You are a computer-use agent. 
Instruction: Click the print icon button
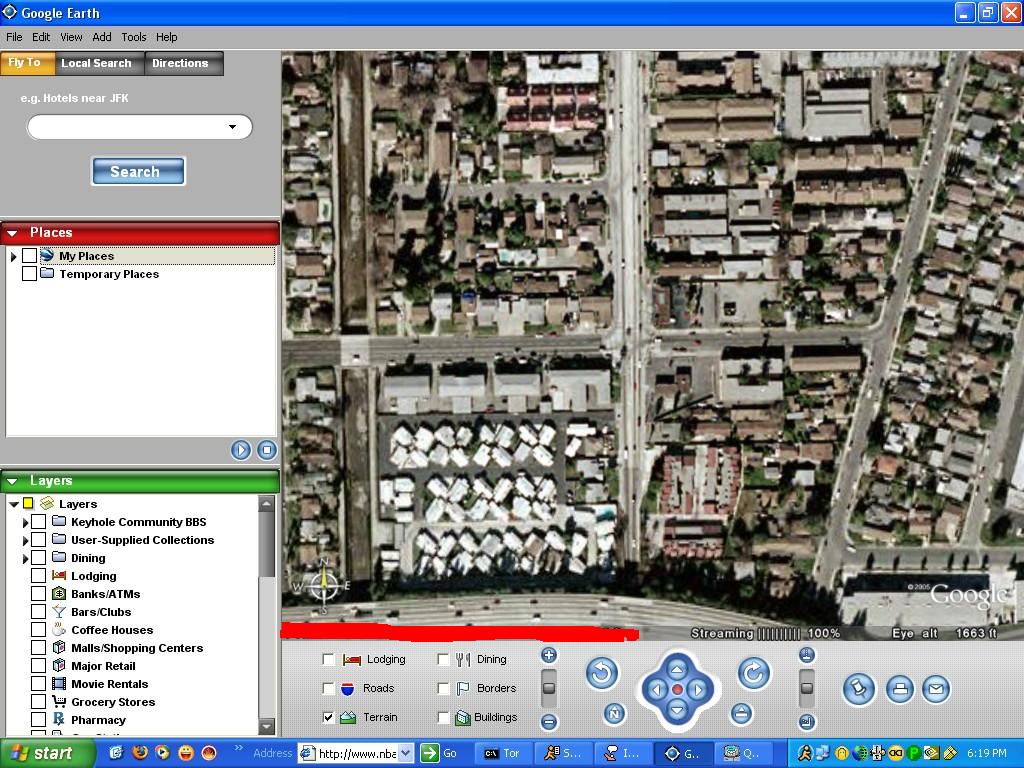899,689
